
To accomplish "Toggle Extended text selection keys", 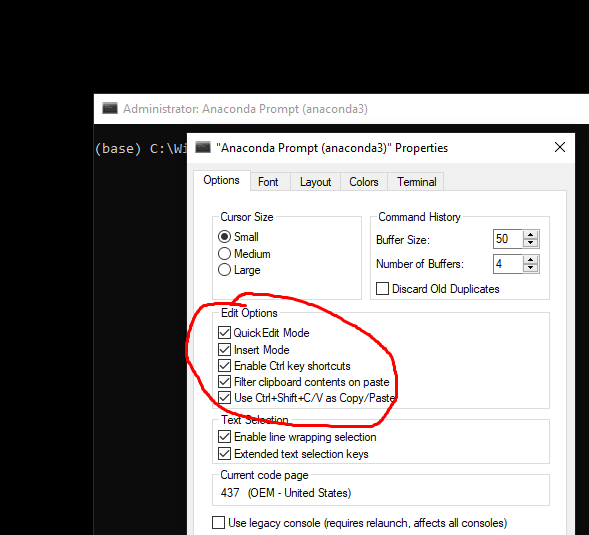I will tap(224, 453).
